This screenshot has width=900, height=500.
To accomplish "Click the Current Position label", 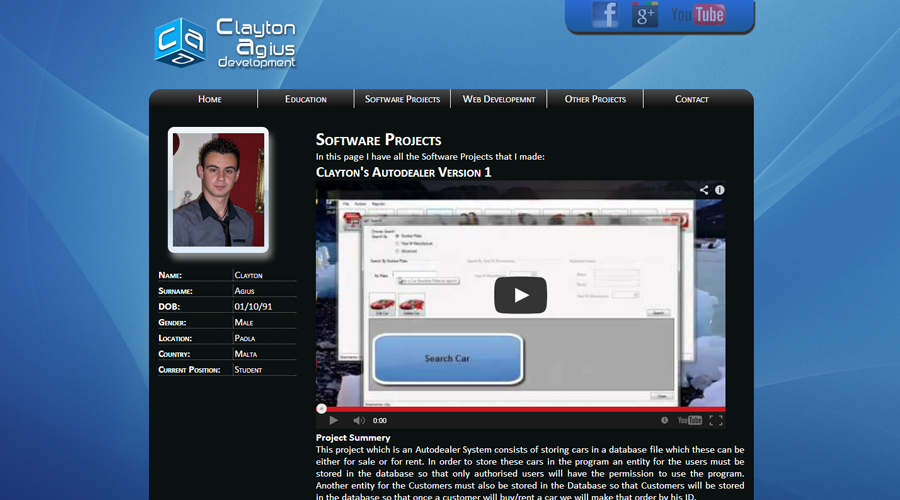I will coord(189,370).
